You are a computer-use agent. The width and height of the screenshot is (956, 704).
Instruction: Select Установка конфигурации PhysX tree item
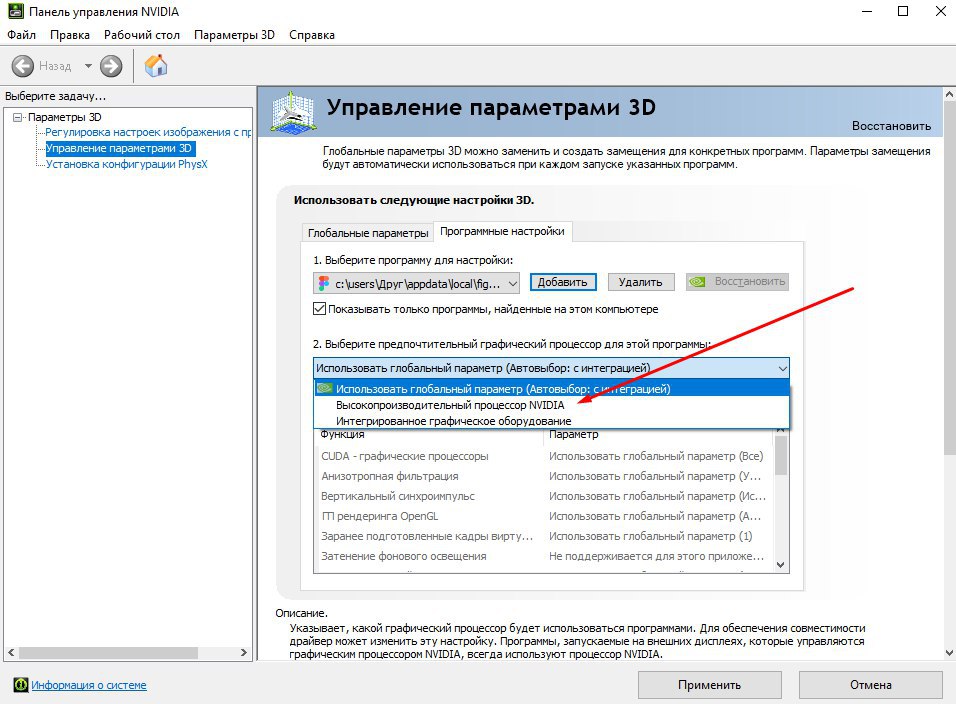[127, 164]
